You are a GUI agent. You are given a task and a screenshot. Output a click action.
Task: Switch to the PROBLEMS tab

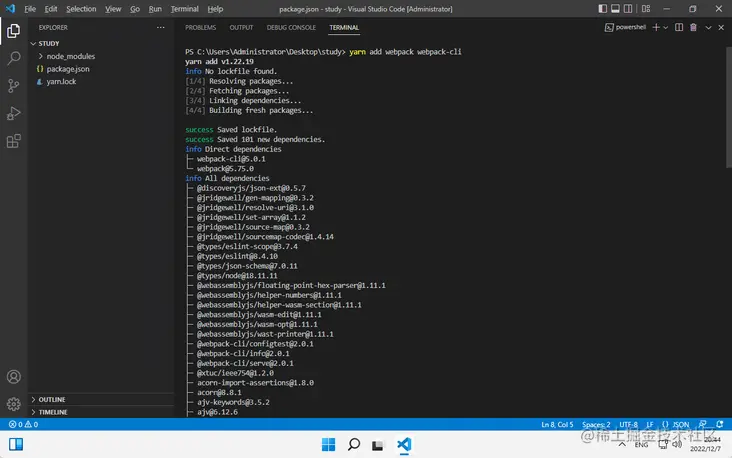click(200, 28)
